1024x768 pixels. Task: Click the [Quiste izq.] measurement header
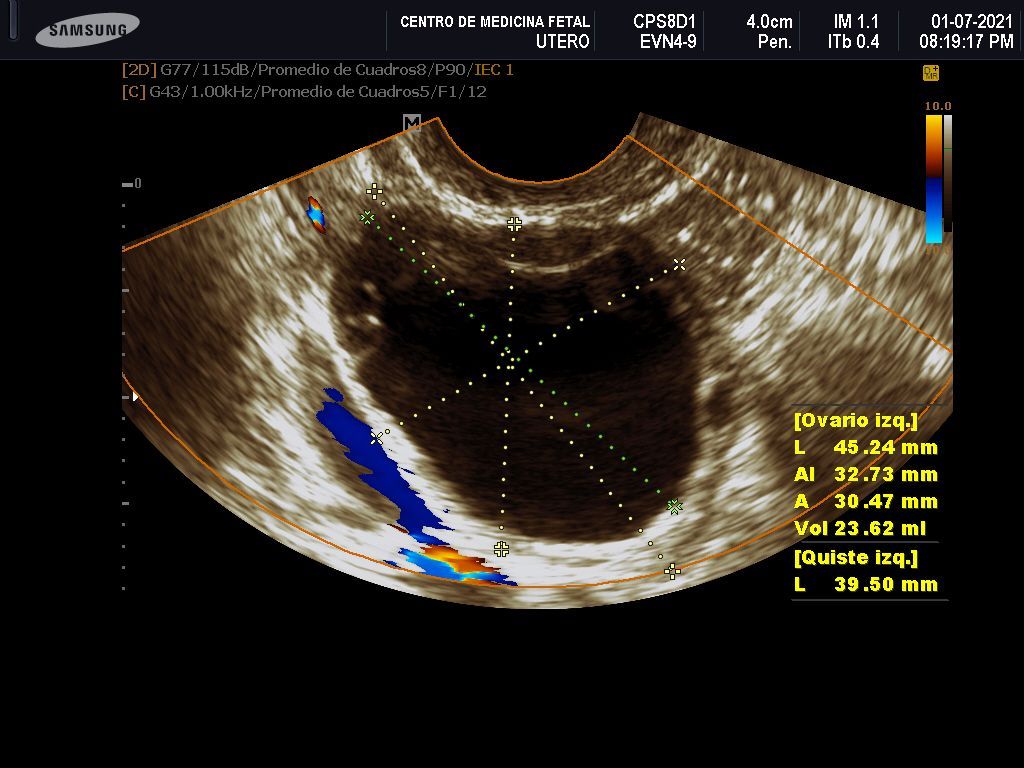coord(856,557)
